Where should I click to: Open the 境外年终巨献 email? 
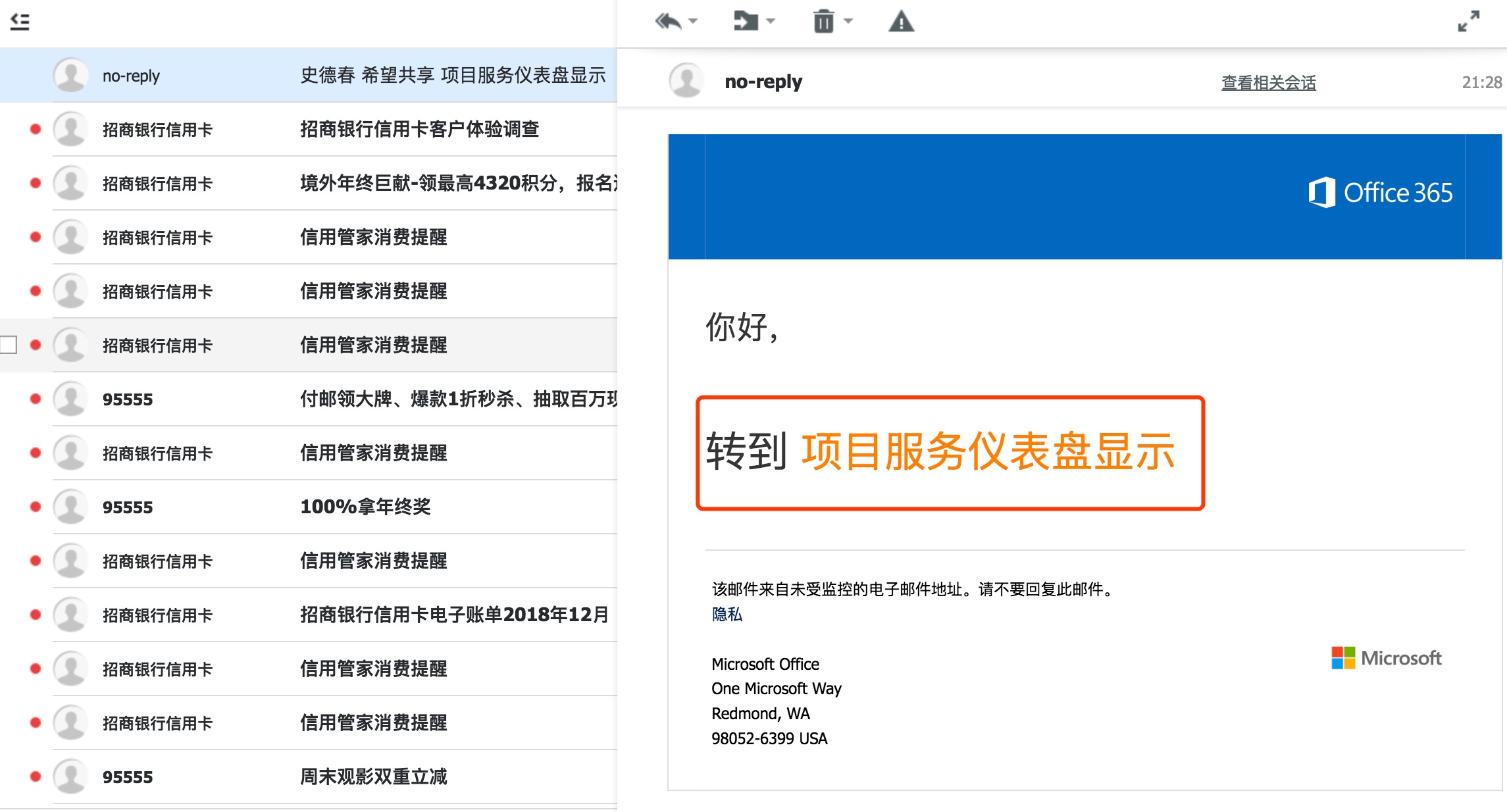[308, 183]
